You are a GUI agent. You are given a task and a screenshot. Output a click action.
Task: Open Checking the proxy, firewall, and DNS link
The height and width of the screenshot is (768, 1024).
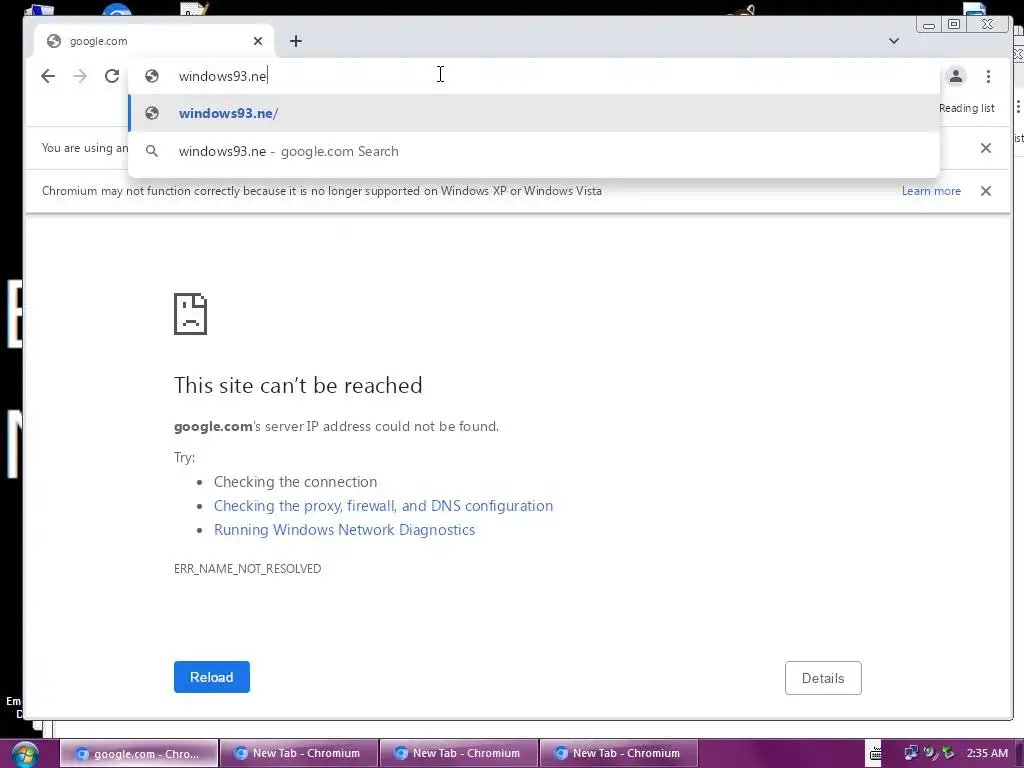(x=383, y=506)
